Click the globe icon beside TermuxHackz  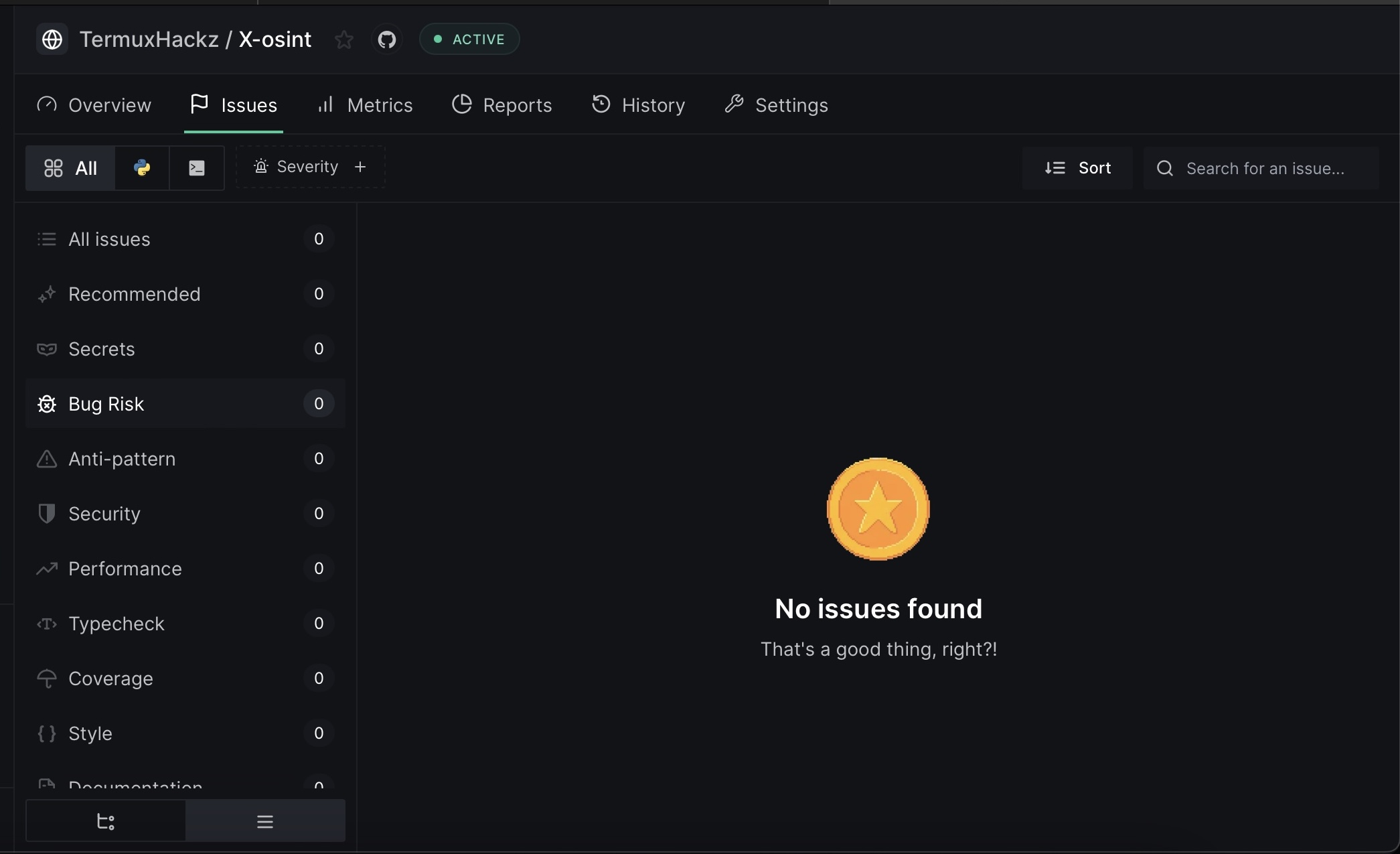52,40
